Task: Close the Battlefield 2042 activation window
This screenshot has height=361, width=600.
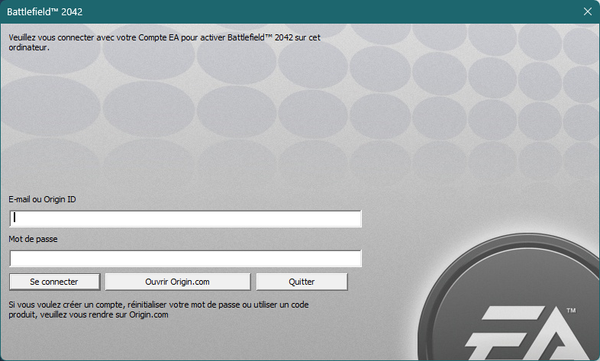Action: (588, 11)
